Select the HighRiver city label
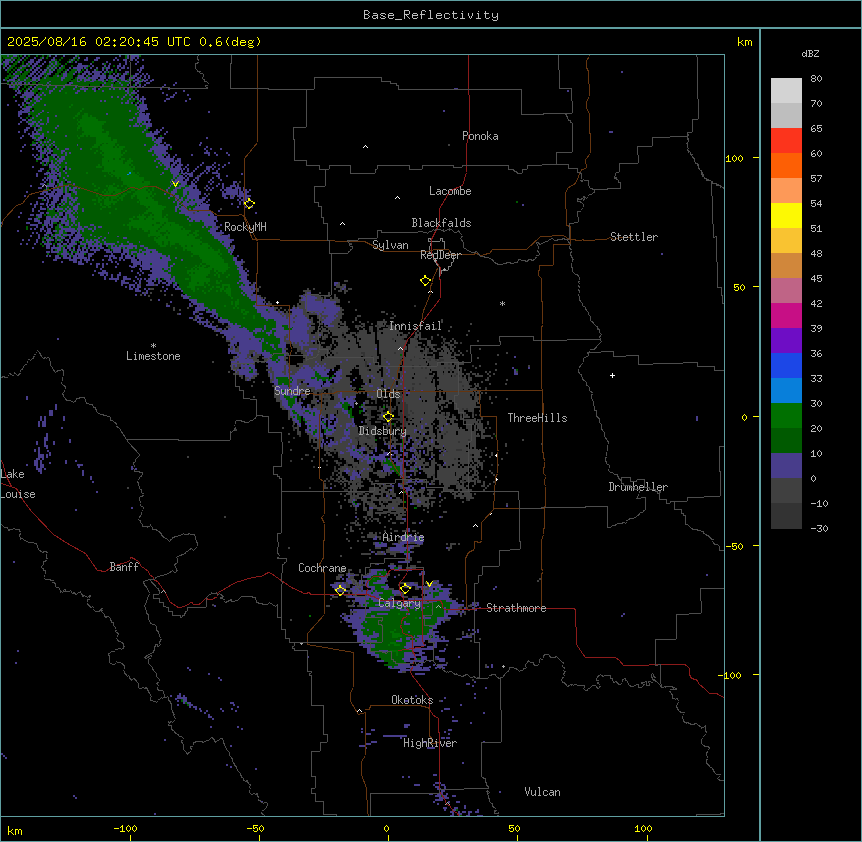The height and width of the screenshot is (842, 862). click(430, 743)
